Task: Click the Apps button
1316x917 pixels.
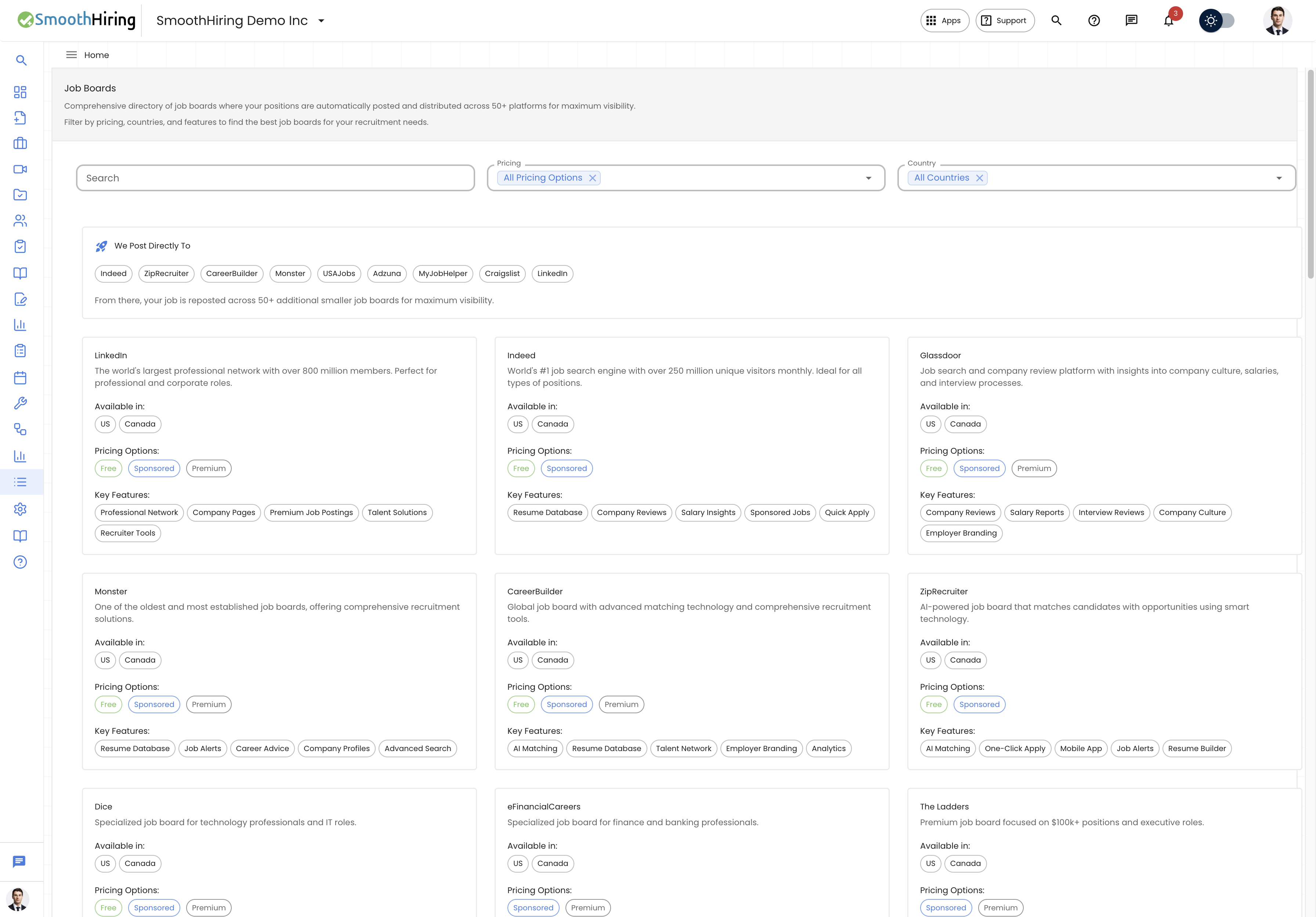Action: [x=944, y=21]
